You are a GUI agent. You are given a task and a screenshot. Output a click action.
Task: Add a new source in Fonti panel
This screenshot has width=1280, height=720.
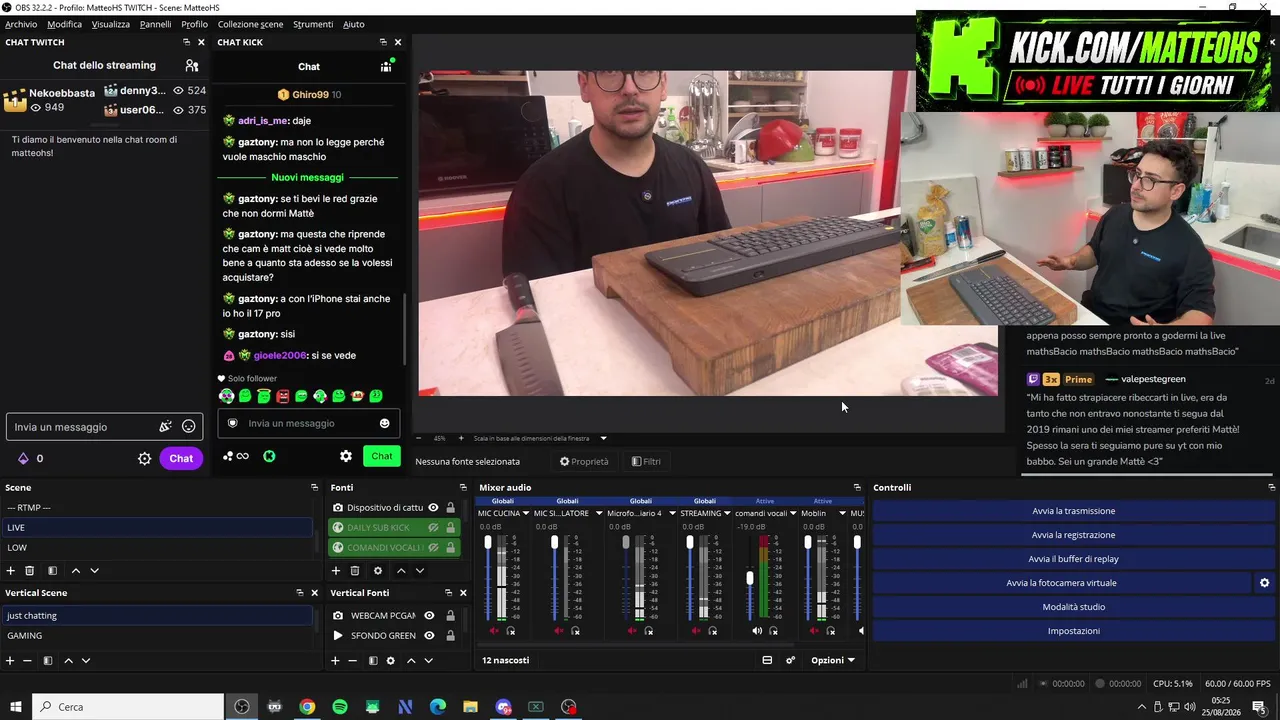(x=336, y=570)
